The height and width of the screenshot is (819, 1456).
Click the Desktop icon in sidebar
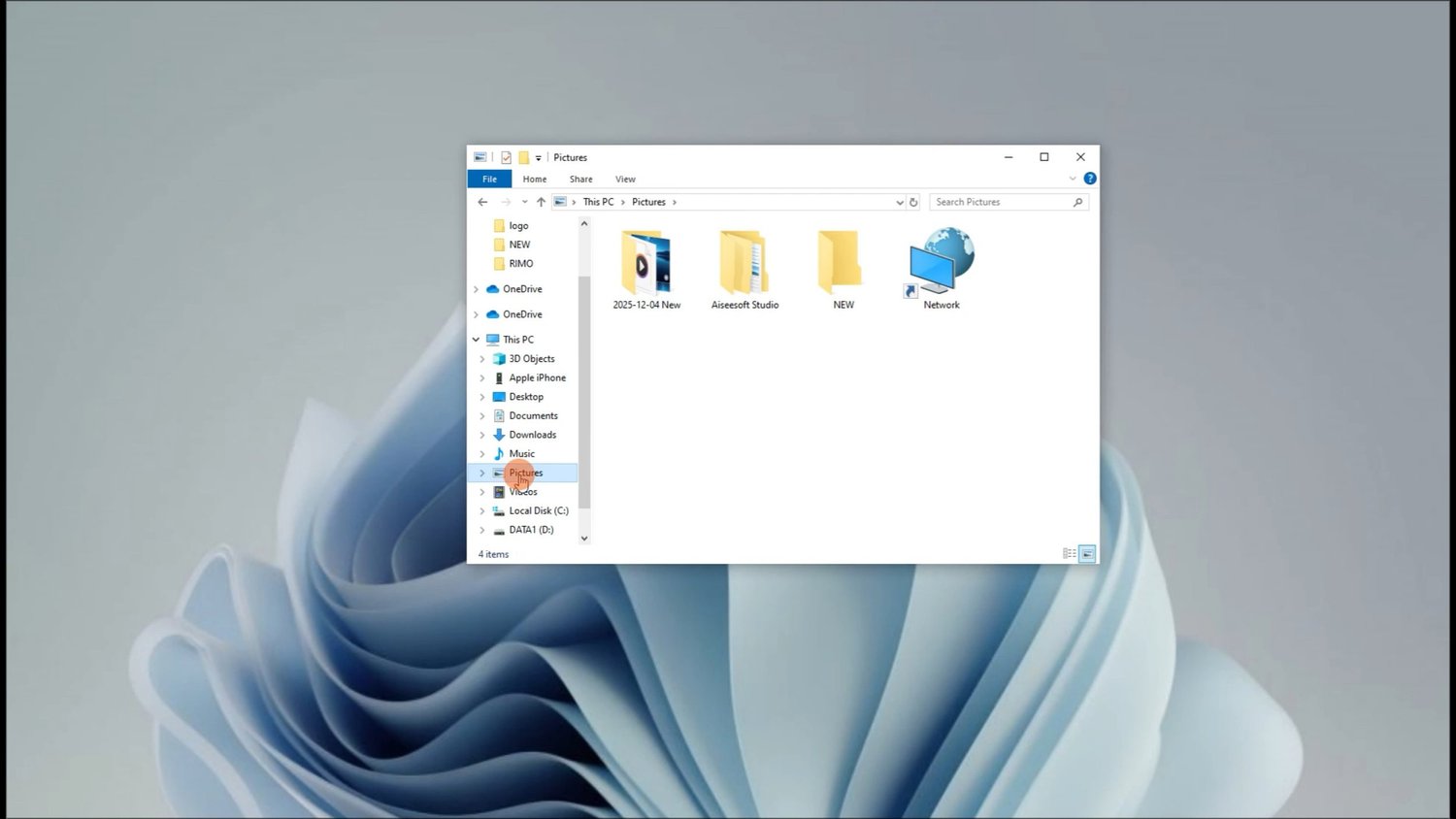point(499,397)
